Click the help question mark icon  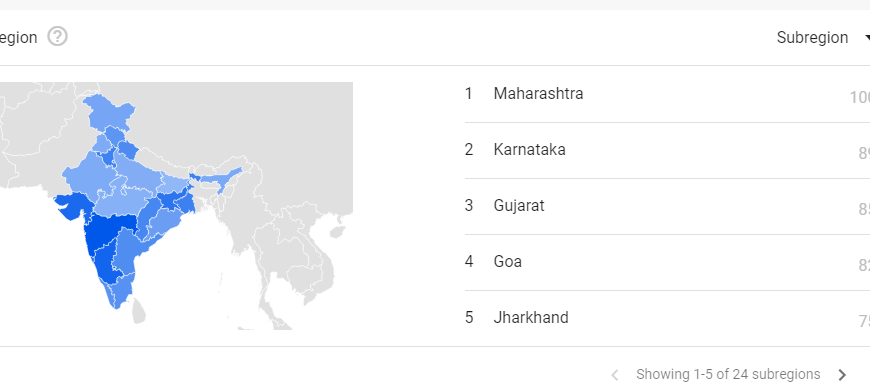[57, 37]
